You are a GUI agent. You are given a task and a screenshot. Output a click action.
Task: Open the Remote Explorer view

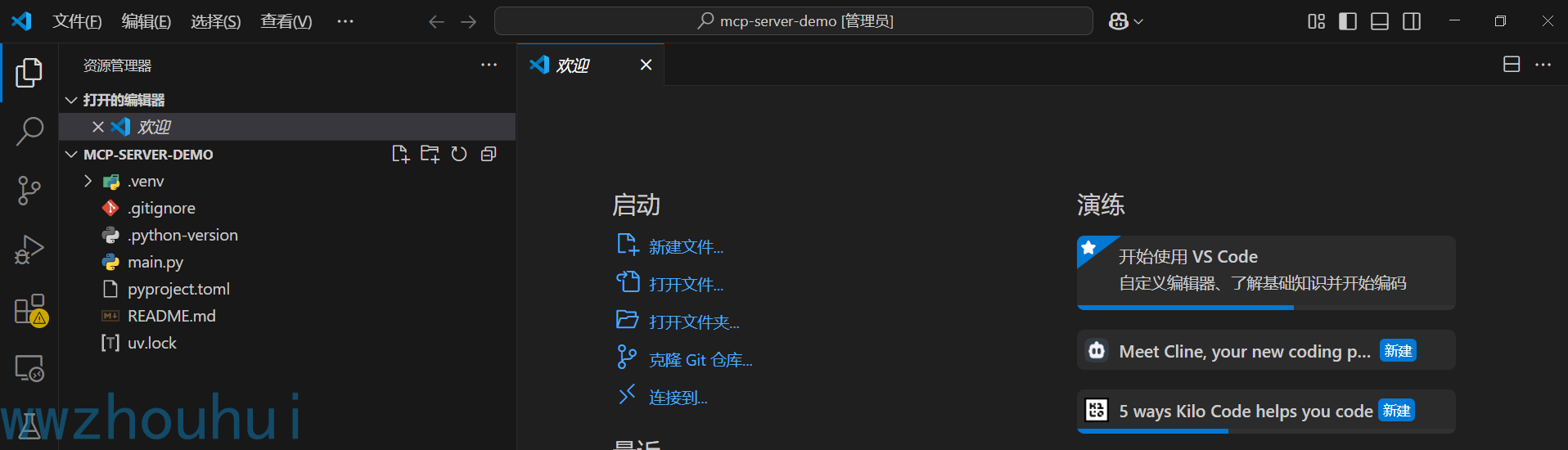click(x=29, y=368)
